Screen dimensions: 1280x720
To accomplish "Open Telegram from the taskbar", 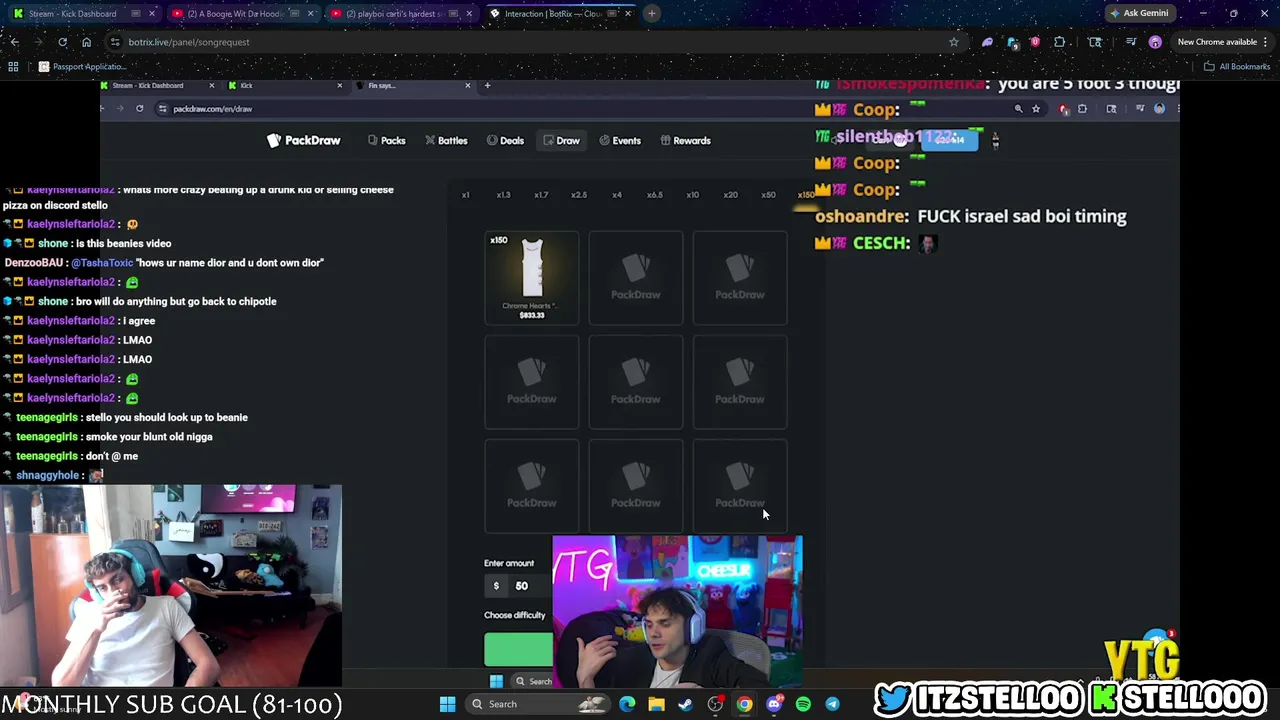I will (x=832, y=704).
